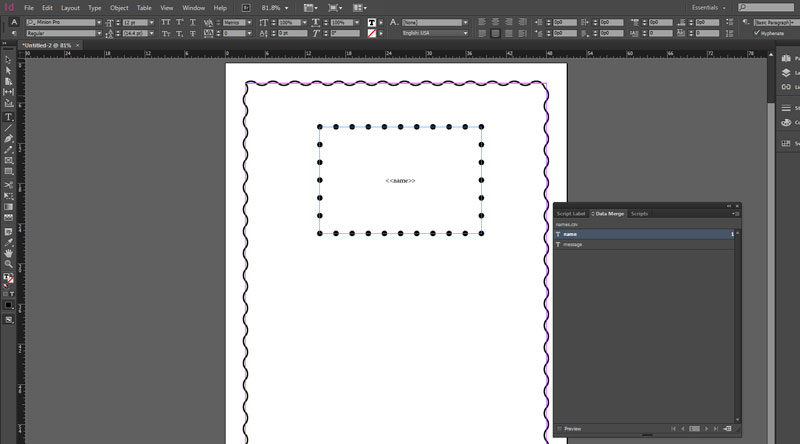Image resolution: width=800 pixels, height=444 pixels.
Task: Collapse the Data Merge panel to icons
Action: 729,206
